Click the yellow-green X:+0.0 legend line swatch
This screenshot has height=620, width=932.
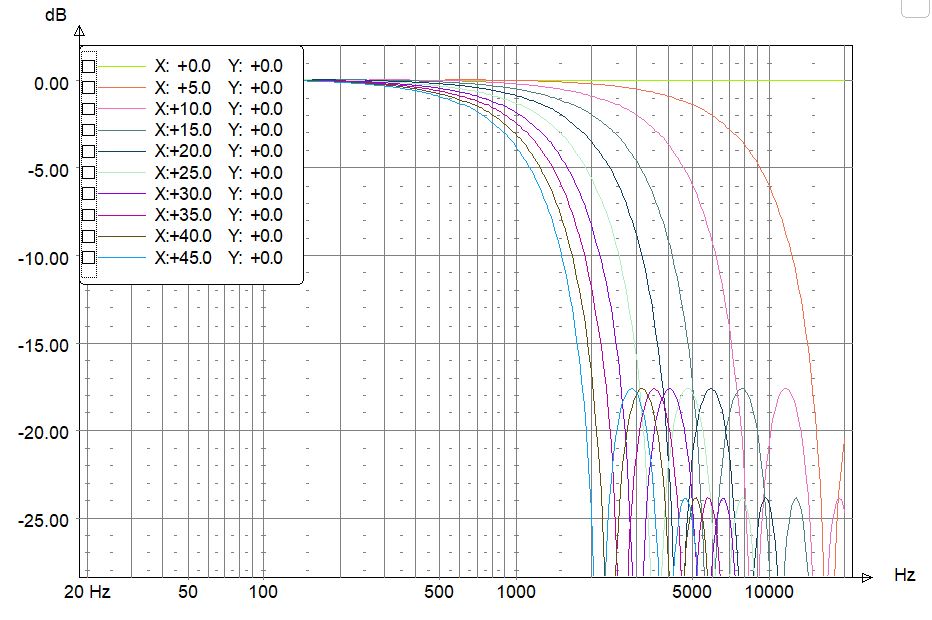click(x=123, y=66)
